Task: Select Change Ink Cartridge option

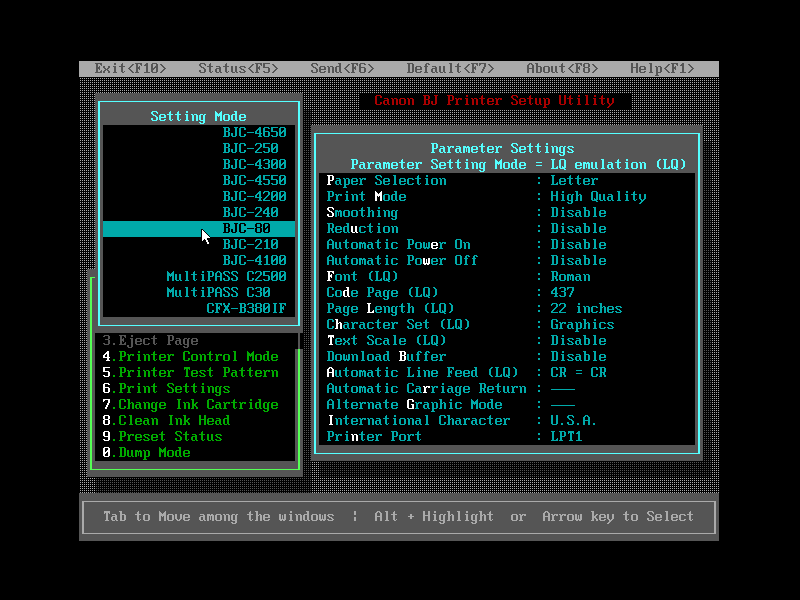Action: pyautogui.click(x=198, y=405)
